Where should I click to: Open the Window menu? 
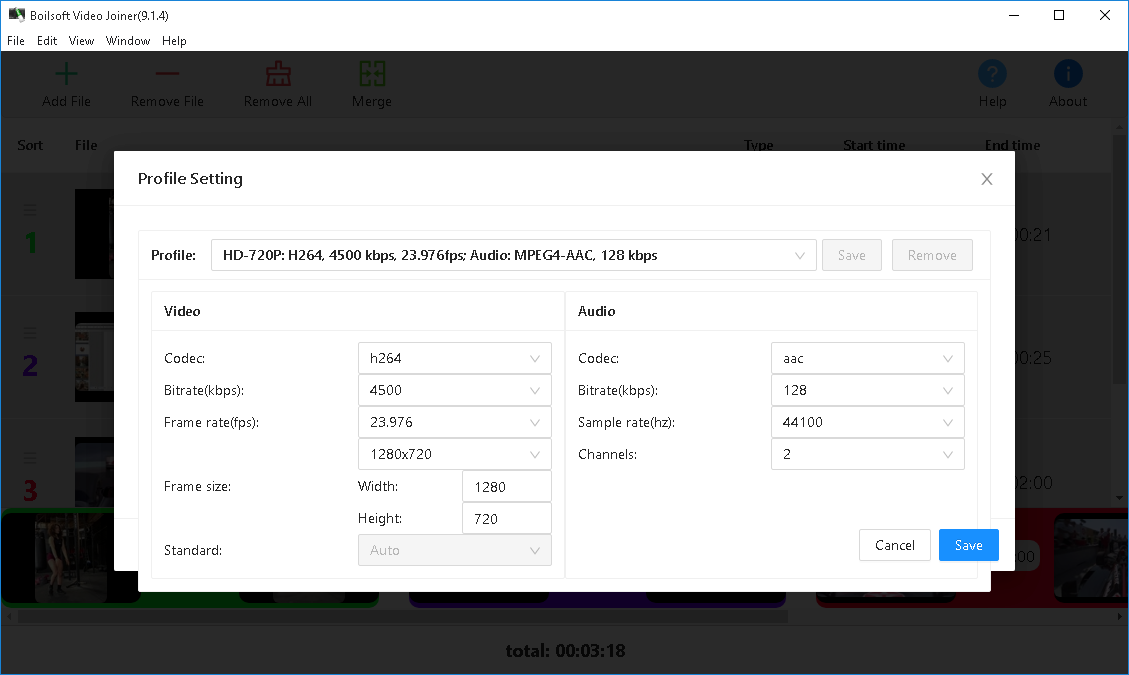[x=128, y=41]
